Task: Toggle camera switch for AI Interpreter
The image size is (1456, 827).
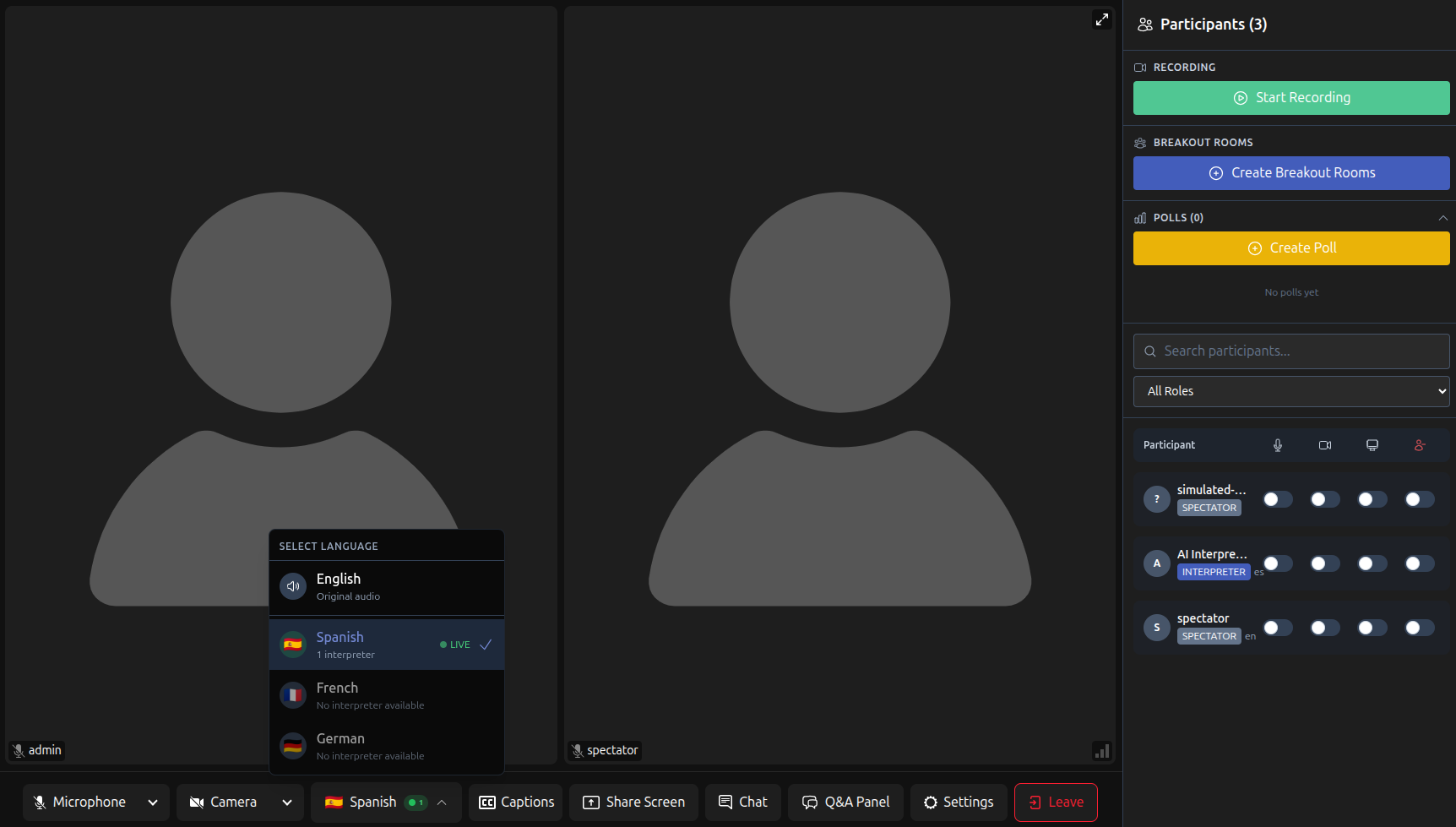Action: coord(1325,563)
